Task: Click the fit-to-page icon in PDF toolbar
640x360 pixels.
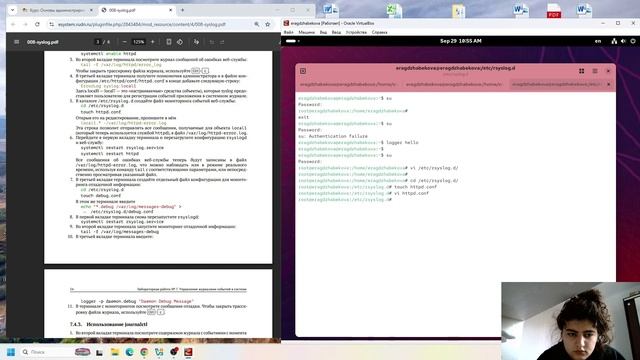Action: coord(169,42)
